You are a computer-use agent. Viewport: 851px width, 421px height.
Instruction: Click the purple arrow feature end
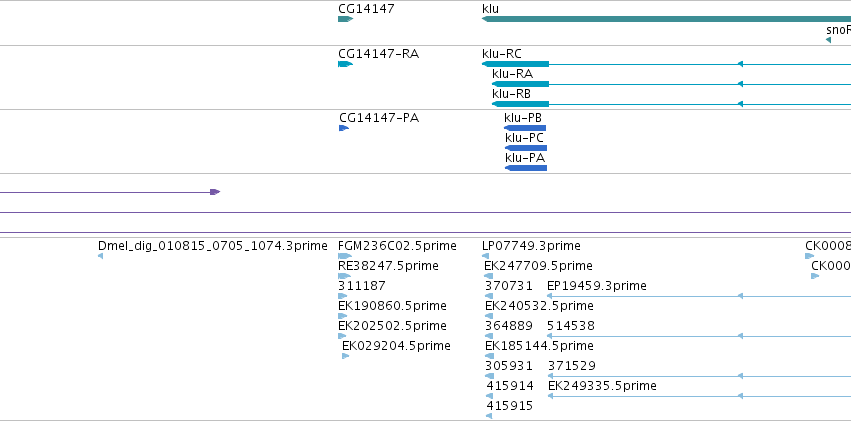pos(215,192)
